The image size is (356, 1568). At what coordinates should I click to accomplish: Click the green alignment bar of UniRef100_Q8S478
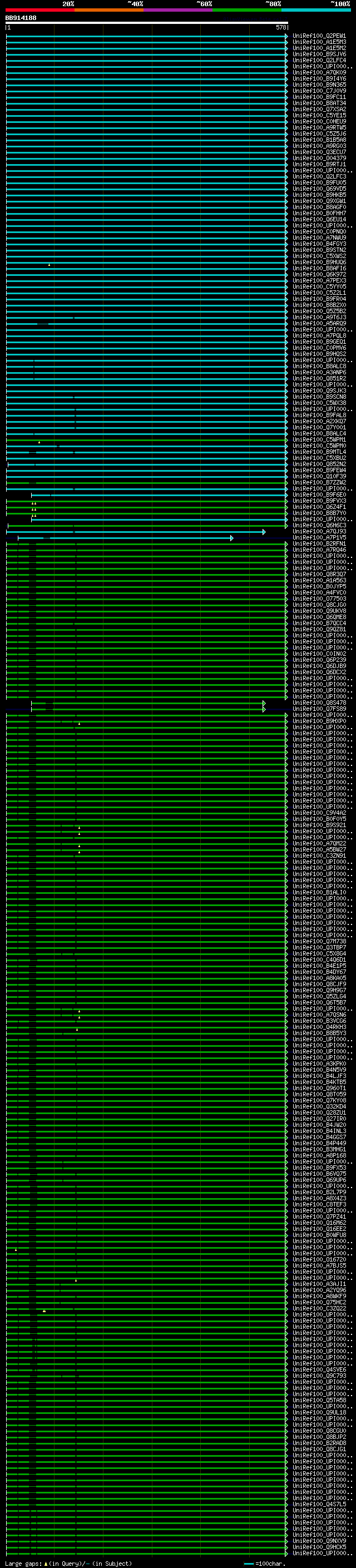149,703
